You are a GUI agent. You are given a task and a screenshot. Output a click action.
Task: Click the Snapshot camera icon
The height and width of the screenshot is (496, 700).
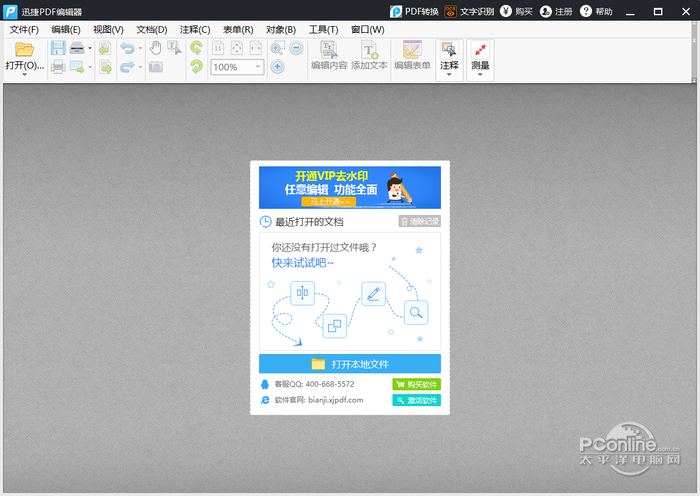[x=156, y=67]
